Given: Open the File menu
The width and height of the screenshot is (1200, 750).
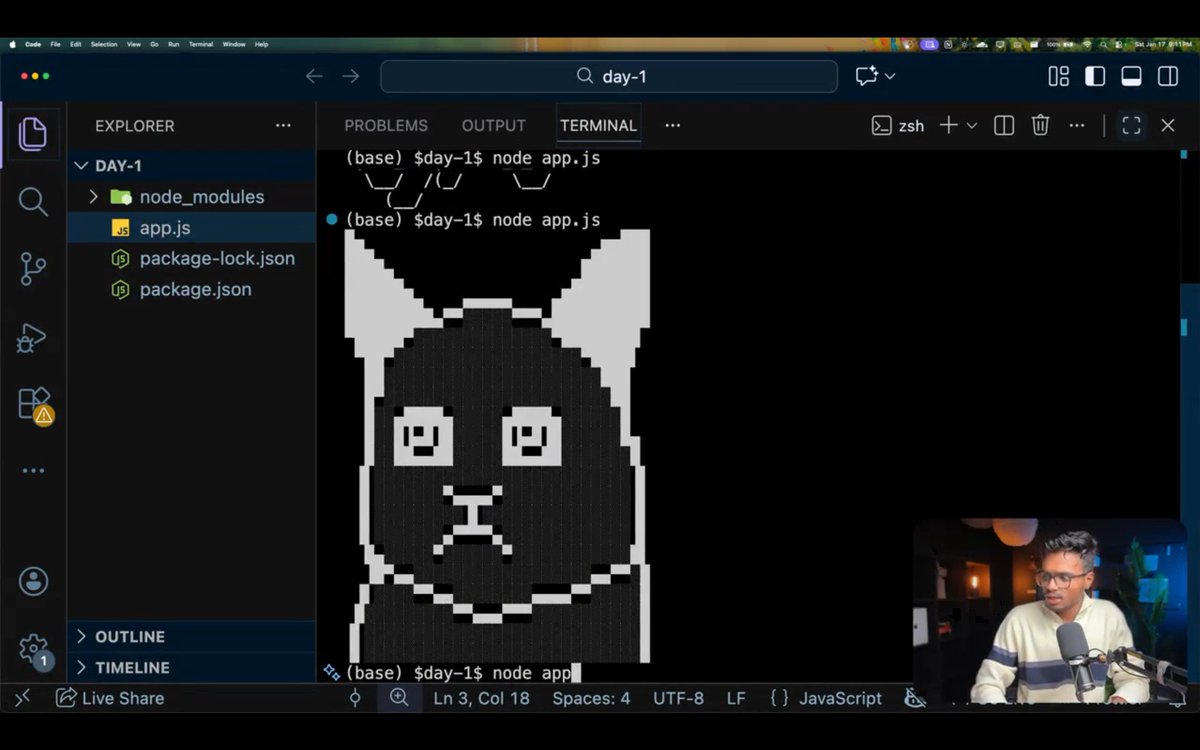Looking at the screenshot, I should click(55, 44).
